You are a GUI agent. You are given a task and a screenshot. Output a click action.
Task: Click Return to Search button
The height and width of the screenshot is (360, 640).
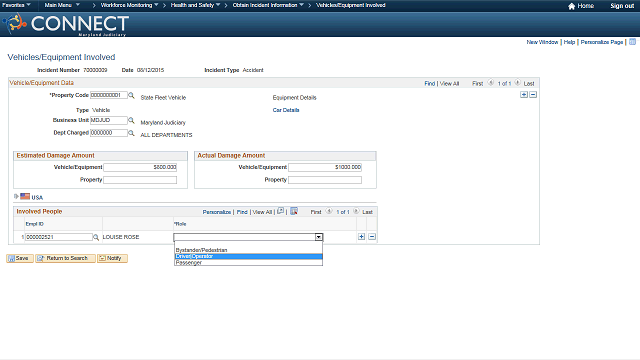tap(65, 258)
